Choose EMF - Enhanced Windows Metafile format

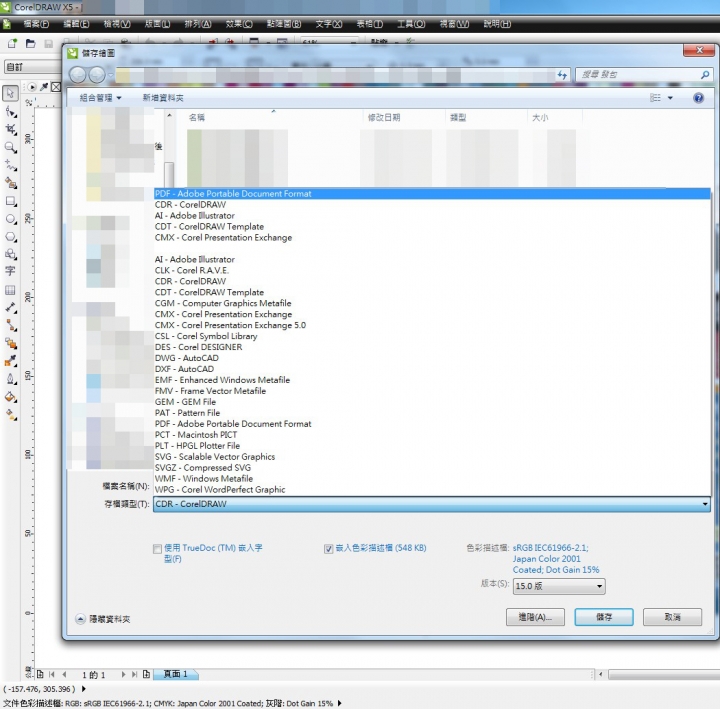(432, 380)
